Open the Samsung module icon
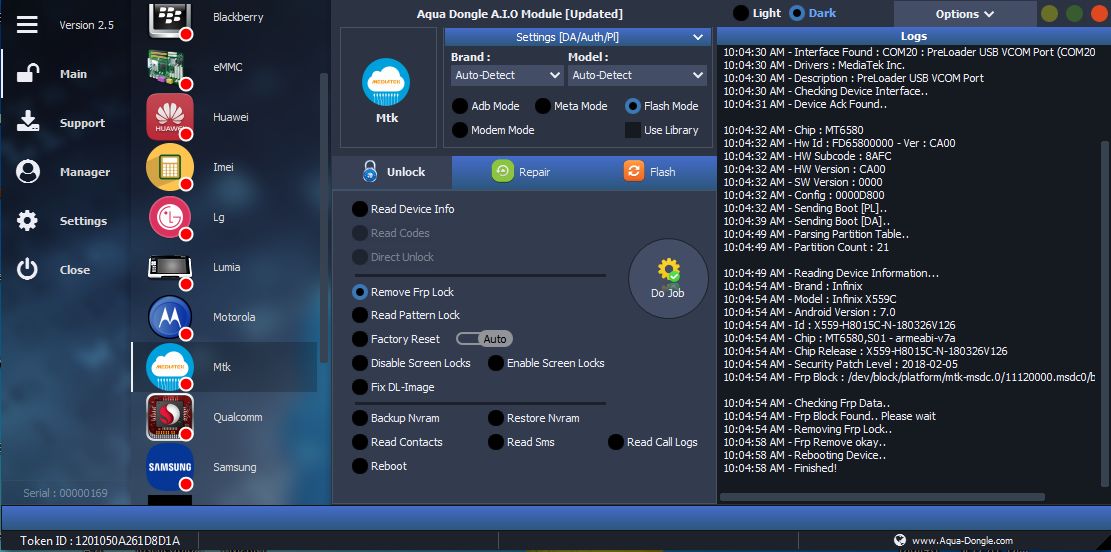The width and height of the screenshot is (1111, 552). point(170,467)
